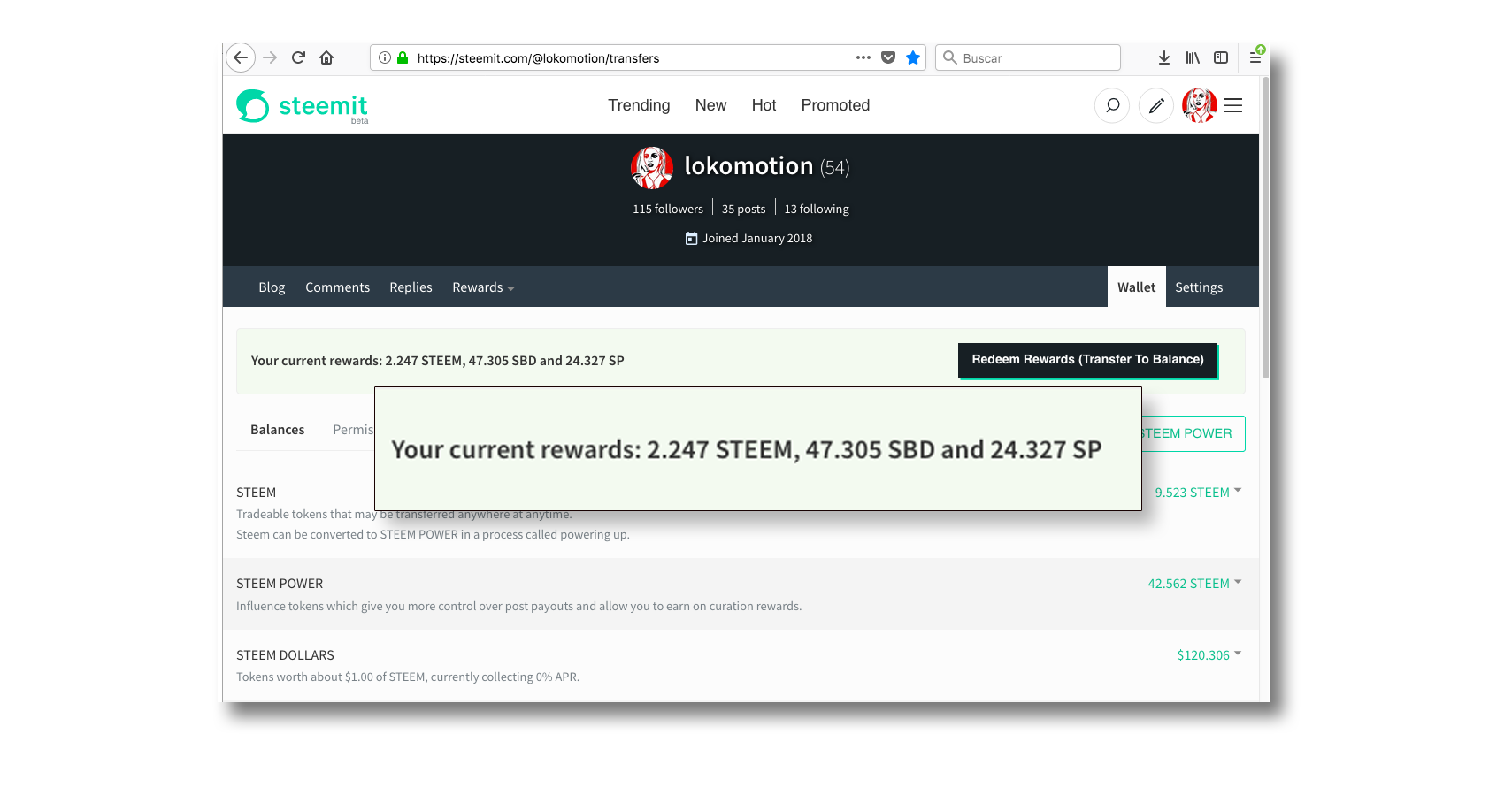
Task: Go to the Blog tab
Action: point(272,287)
